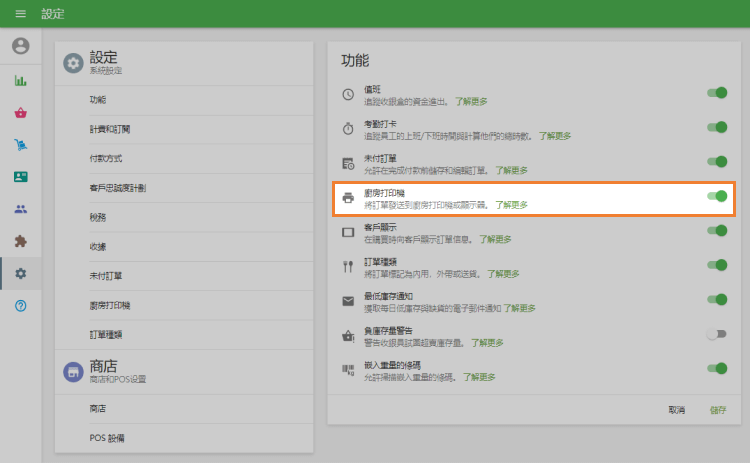Click the 取消 button

coord(677,410)
